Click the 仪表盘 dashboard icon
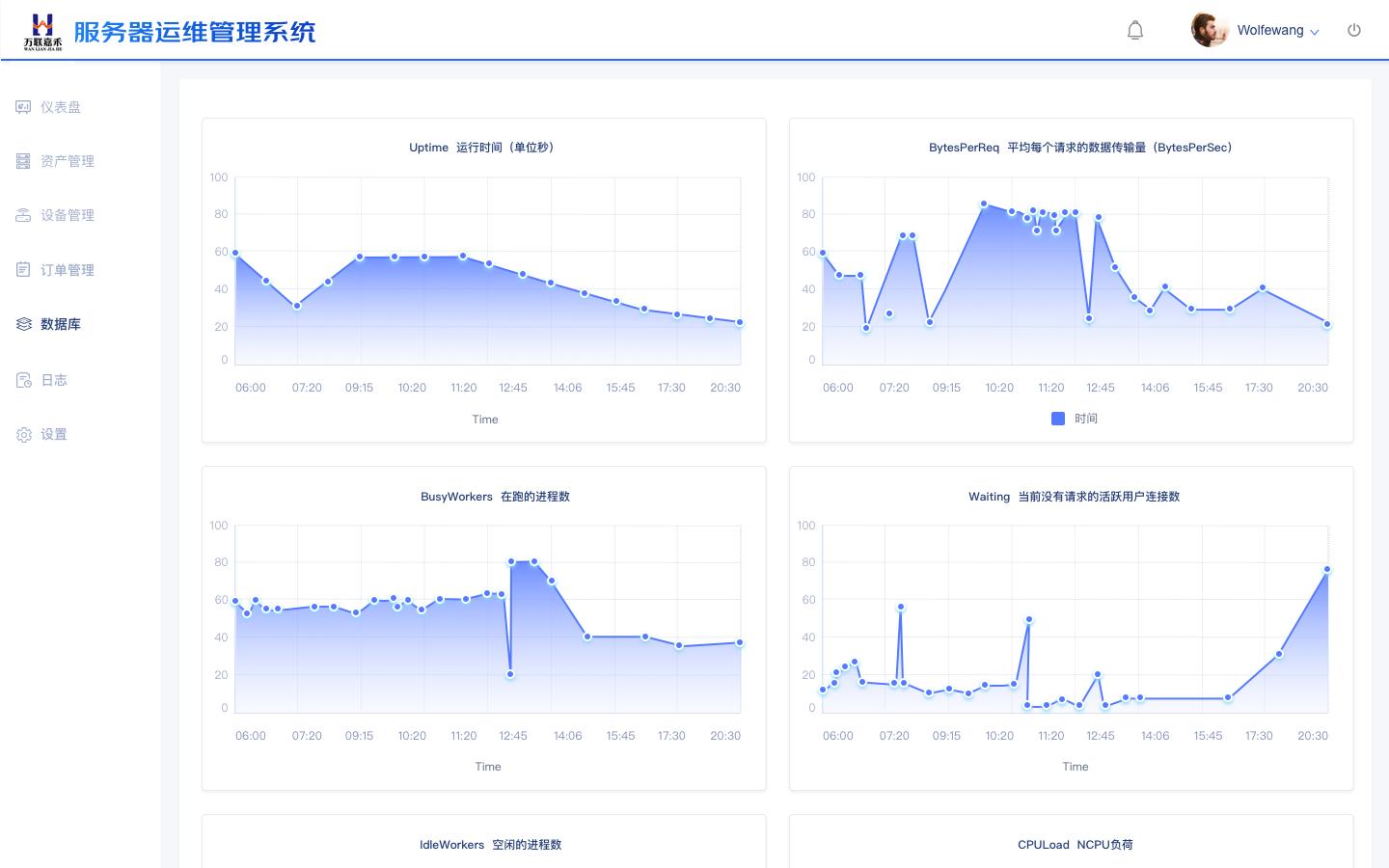Image resolution: width=1389 pixels, height=868 pixels. (x=23, y=107)
